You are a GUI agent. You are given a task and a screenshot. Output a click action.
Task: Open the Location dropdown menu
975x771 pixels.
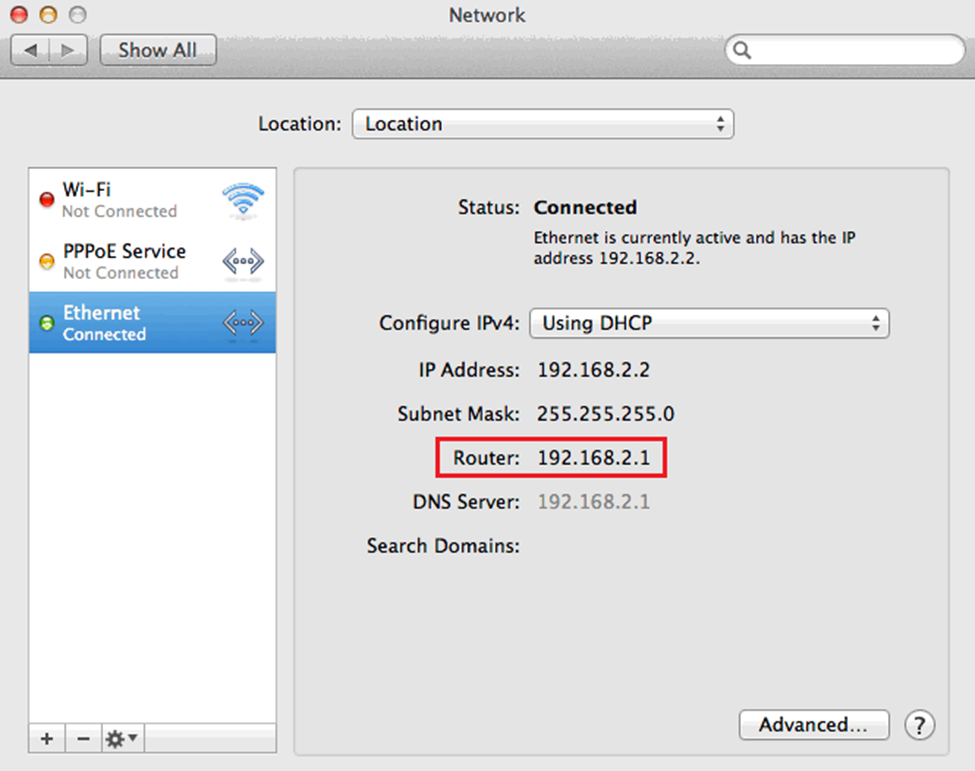pyautogui.click(x=543, y=124)
